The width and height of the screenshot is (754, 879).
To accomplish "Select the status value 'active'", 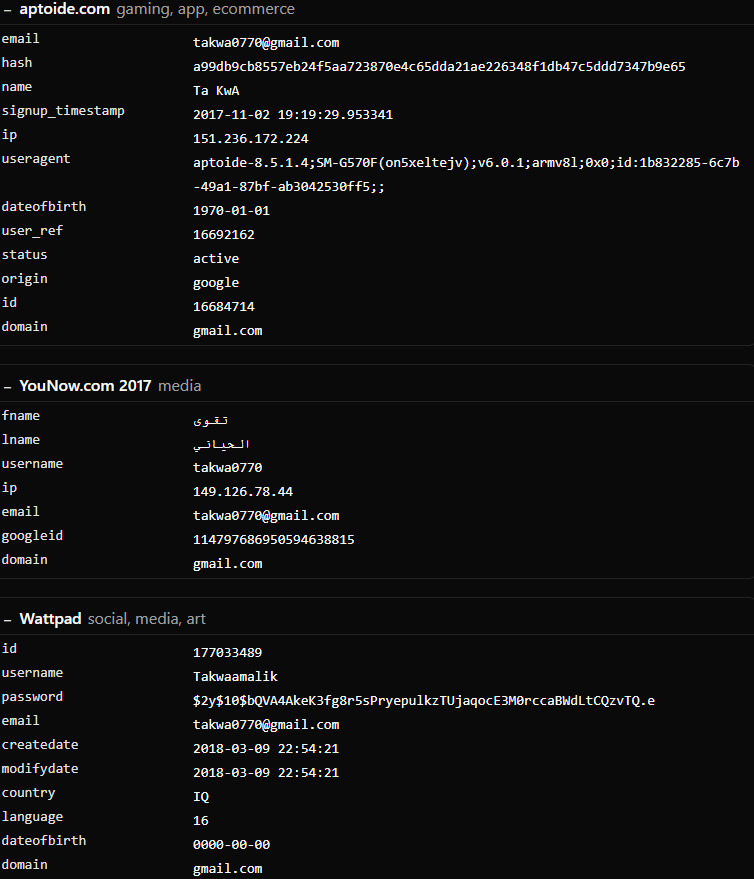I will click(216, 259).
